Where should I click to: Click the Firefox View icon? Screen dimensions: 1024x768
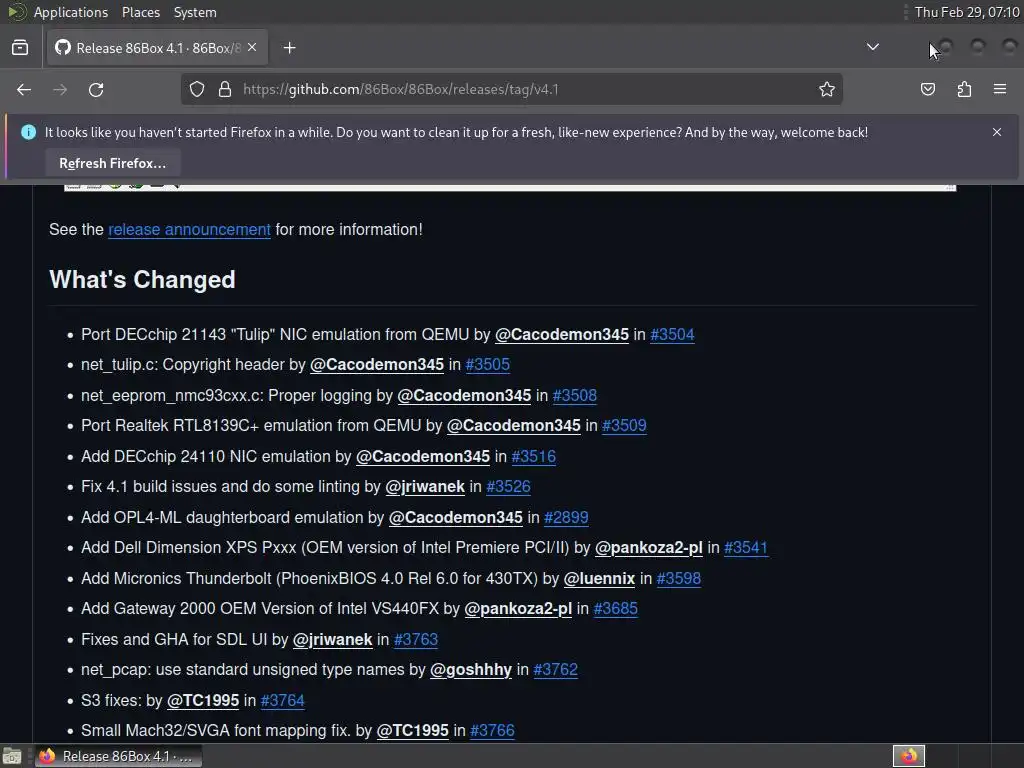pyautogui.click(x=20, y=48)
